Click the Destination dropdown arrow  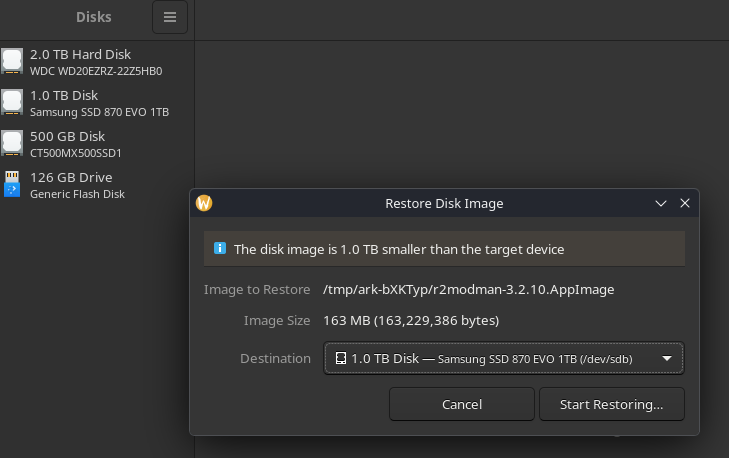(667, 358)
